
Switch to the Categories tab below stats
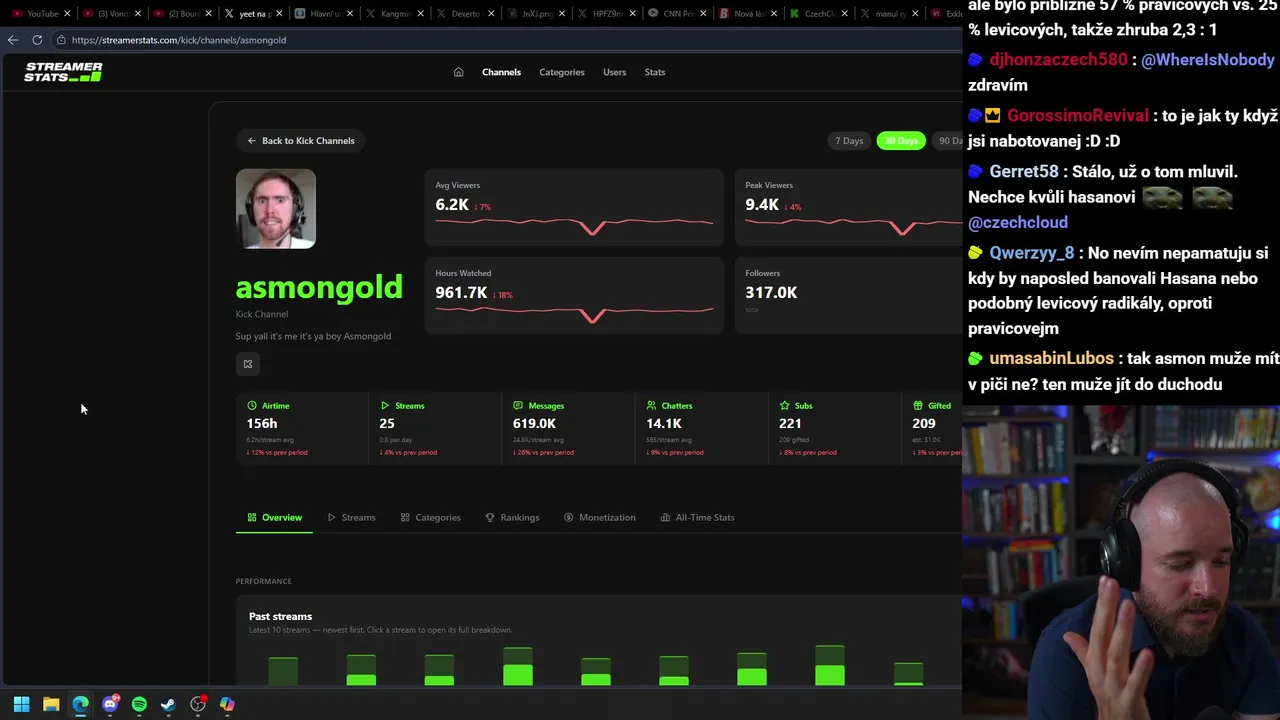click(x=431, y=517)
